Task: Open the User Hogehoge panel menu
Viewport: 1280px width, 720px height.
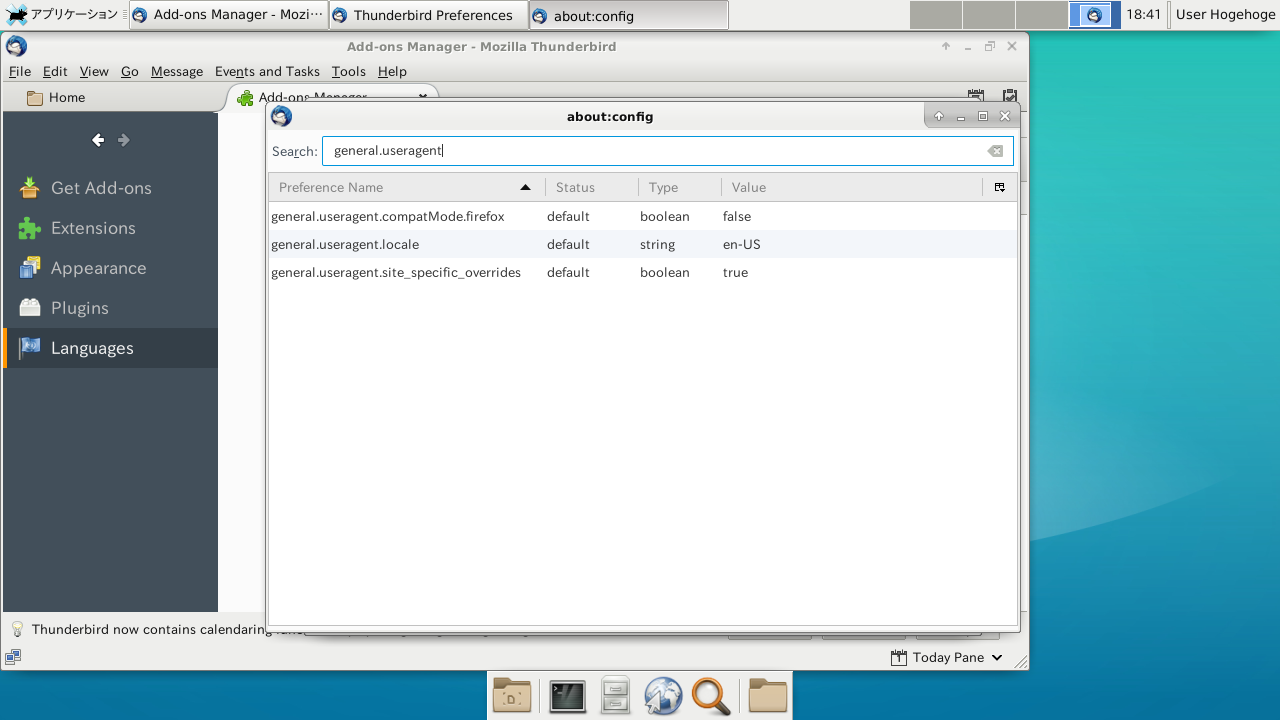Action: point(1225,15)
